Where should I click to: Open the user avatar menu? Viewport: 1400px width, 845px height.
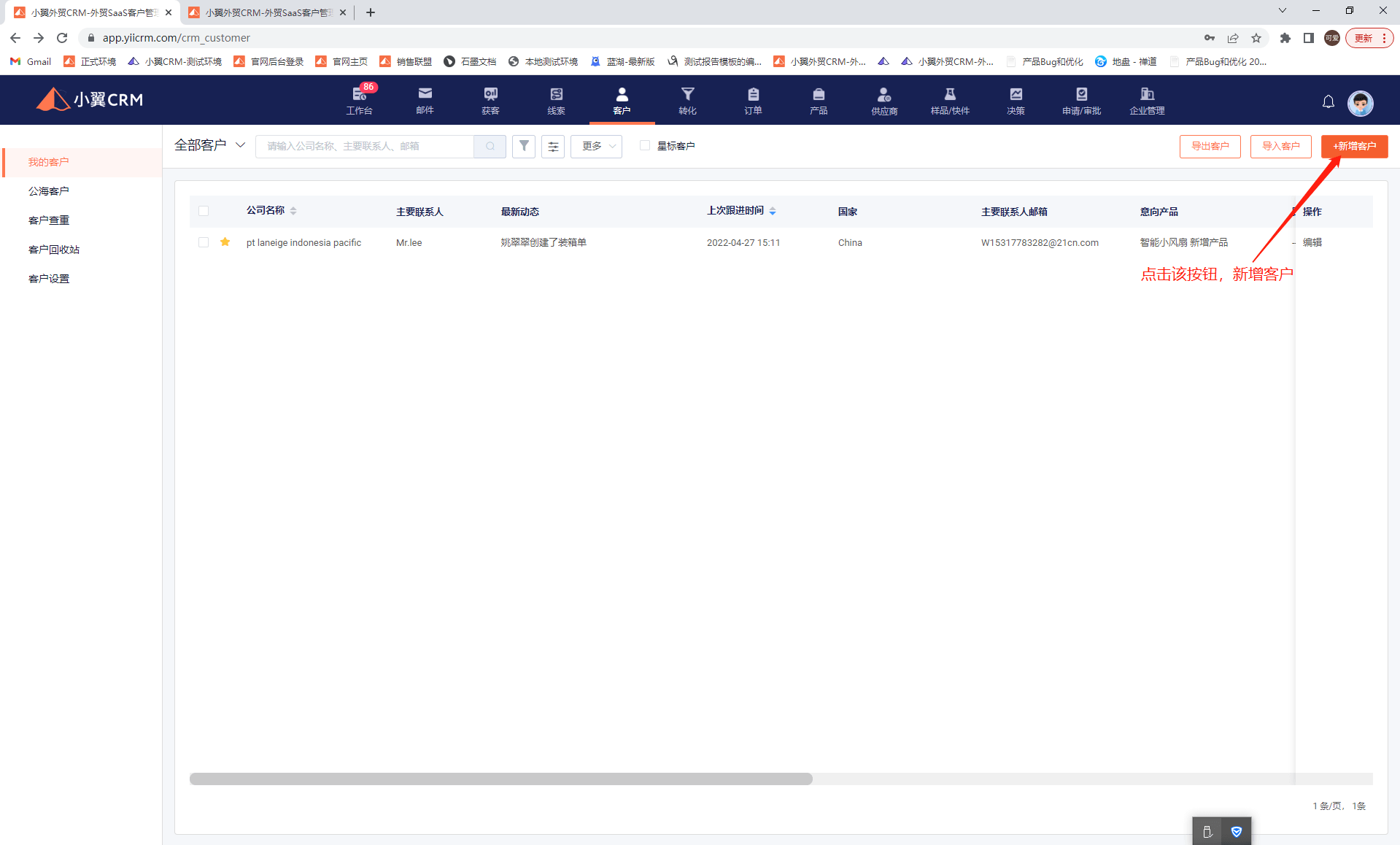1360,103
